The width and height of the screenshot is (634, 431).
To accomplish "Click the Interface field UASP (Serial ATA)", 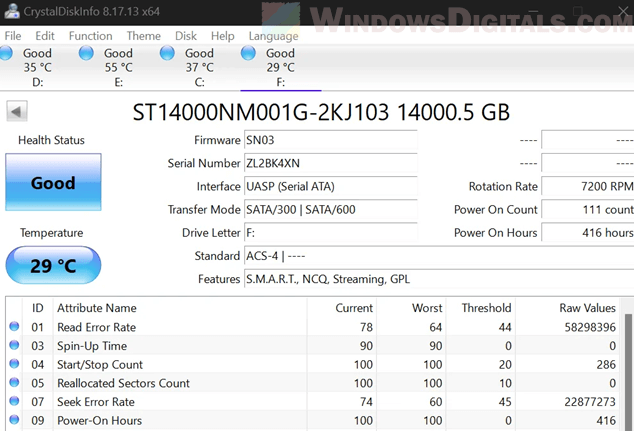I will coord(330,186).
